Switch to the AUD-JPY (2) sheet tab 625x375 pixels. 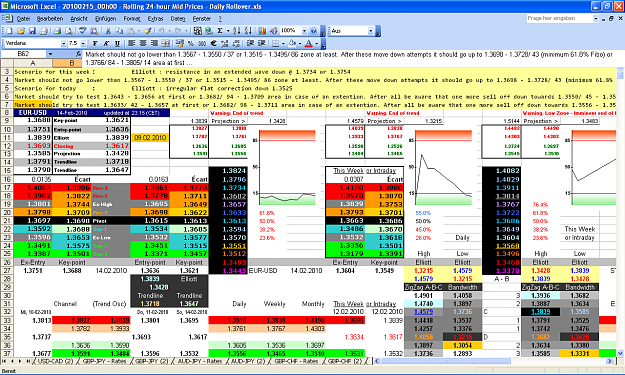[248, 361]
